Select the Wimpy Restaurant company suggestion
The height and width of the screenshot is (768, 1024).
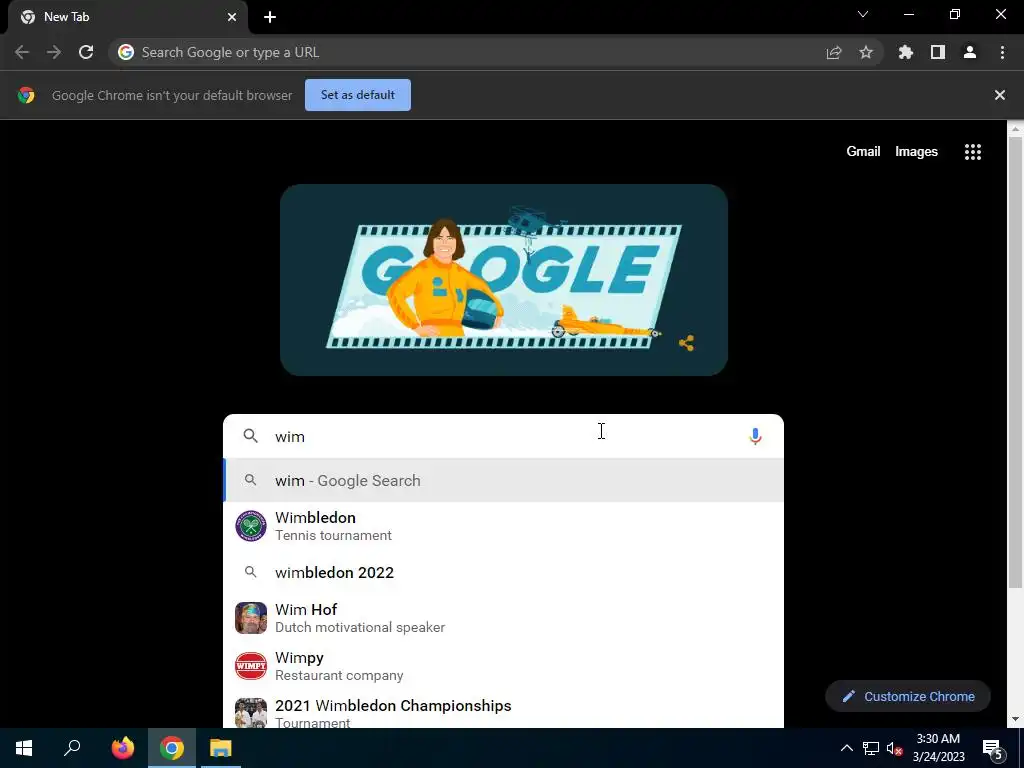[503, 666]
